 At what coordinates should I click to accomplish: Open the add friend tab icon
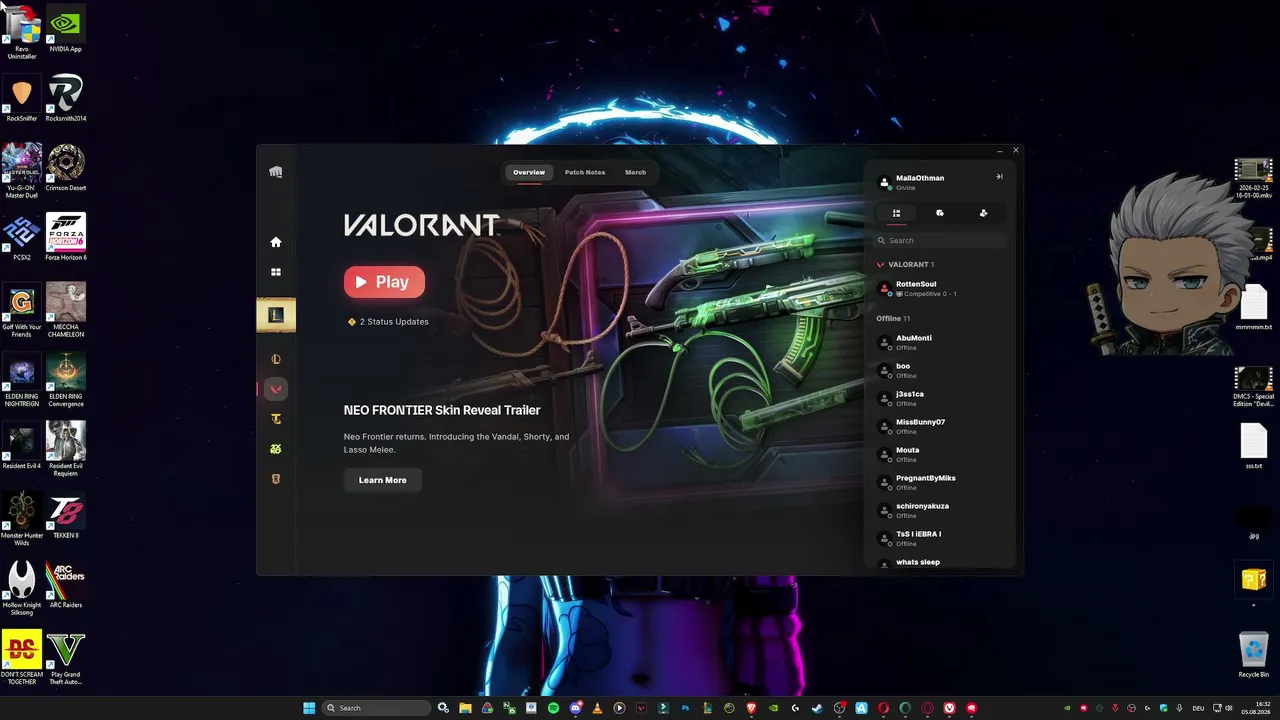click(x=983, y=213)
